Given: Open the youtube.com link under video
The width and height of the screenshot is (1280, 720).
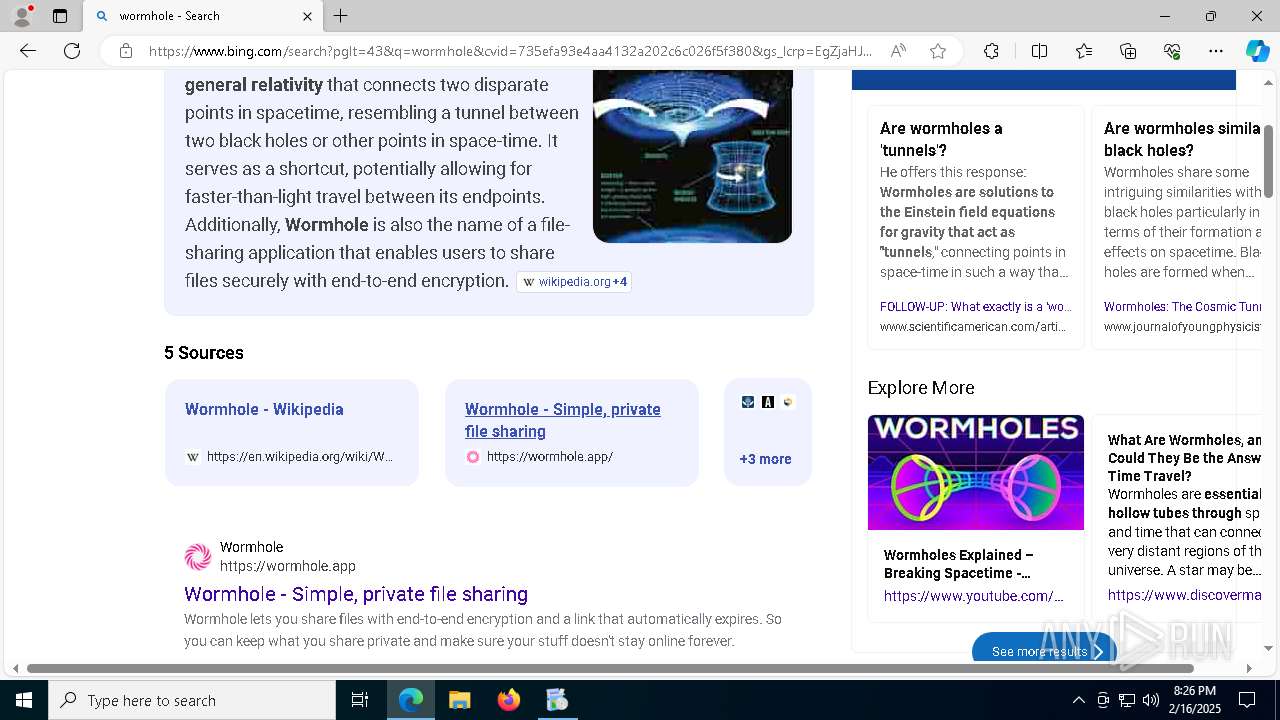Looking at the screenshot, I should 973,596.
